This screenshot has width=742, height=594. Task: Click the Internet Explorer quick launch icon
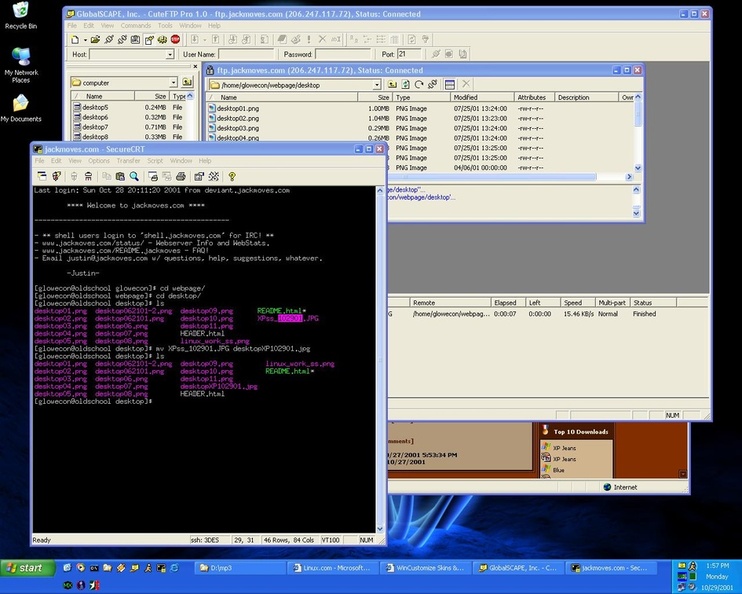[x=175, y=567]
